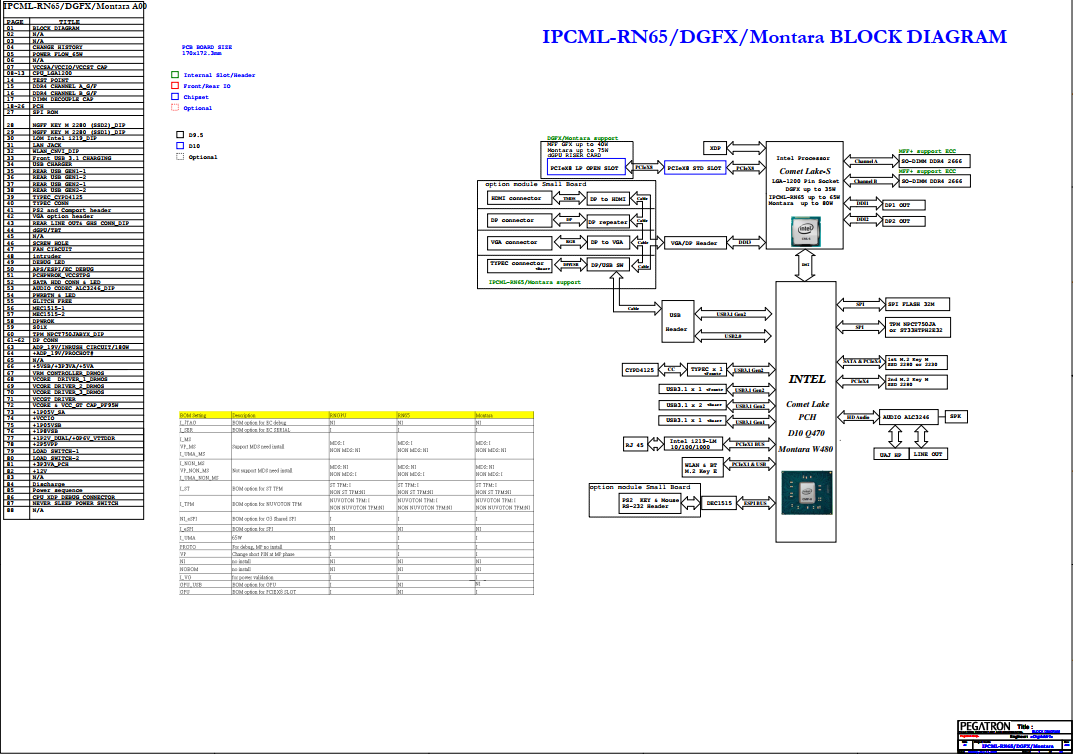Select the SPK block

[955, 416]
